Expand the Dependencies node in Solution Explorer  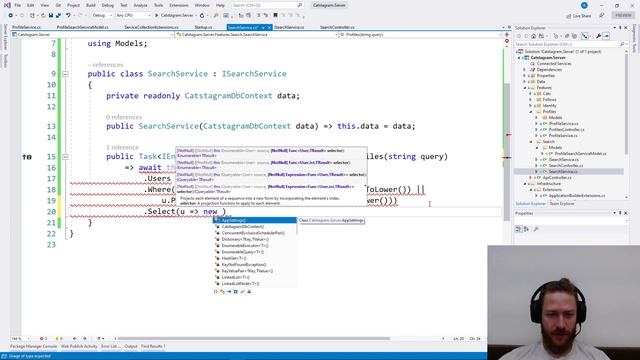tap(525, 70)
